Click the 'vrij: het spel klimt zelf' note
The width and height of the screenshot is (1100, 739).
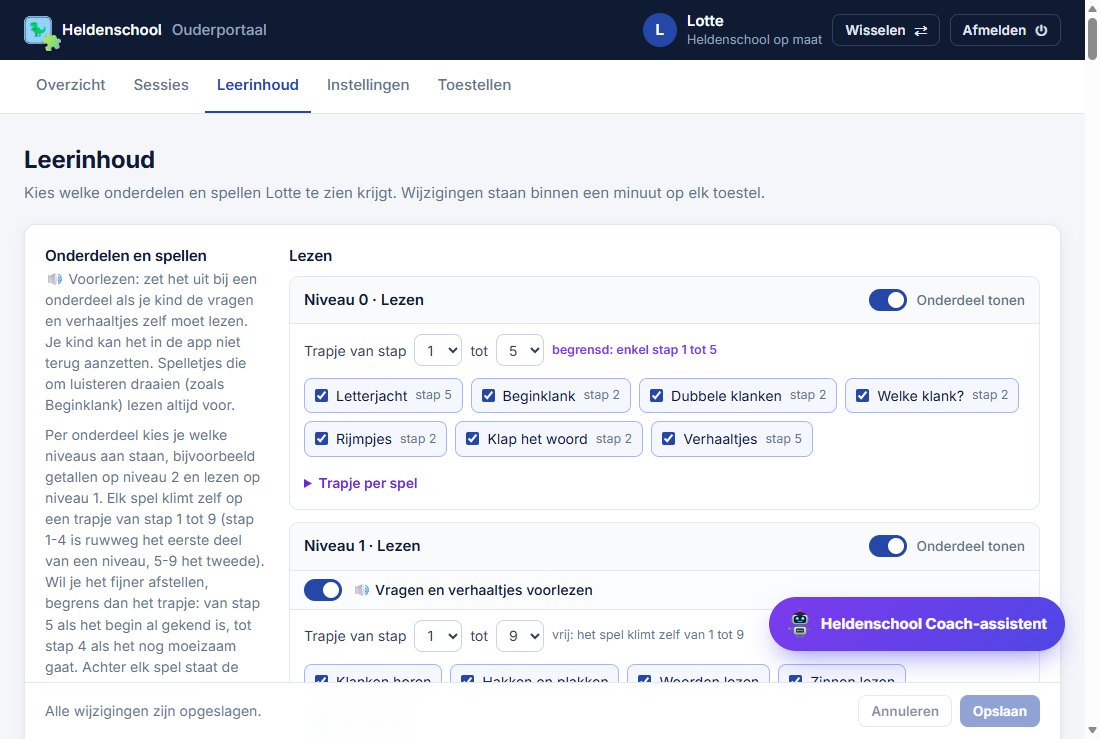tap(648, 634)
